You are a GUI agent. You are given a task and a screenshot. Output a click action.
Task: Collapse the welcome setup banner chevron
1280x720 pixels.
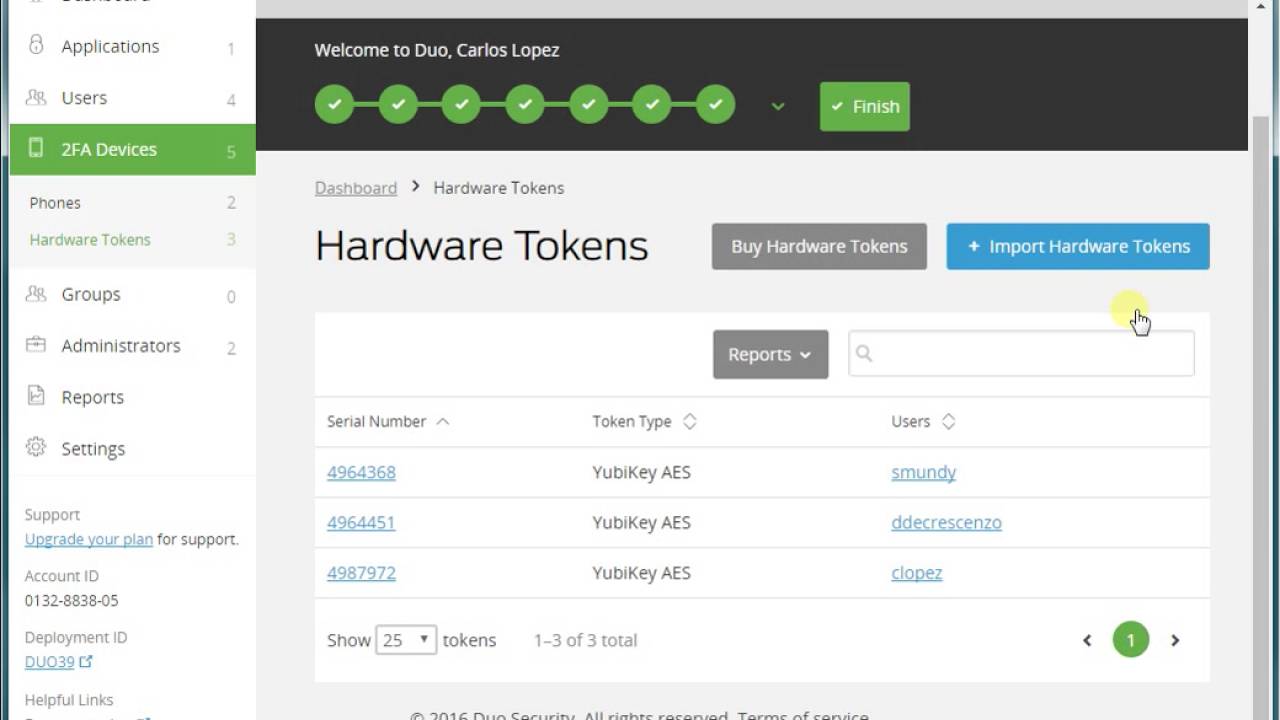point(778,106)
